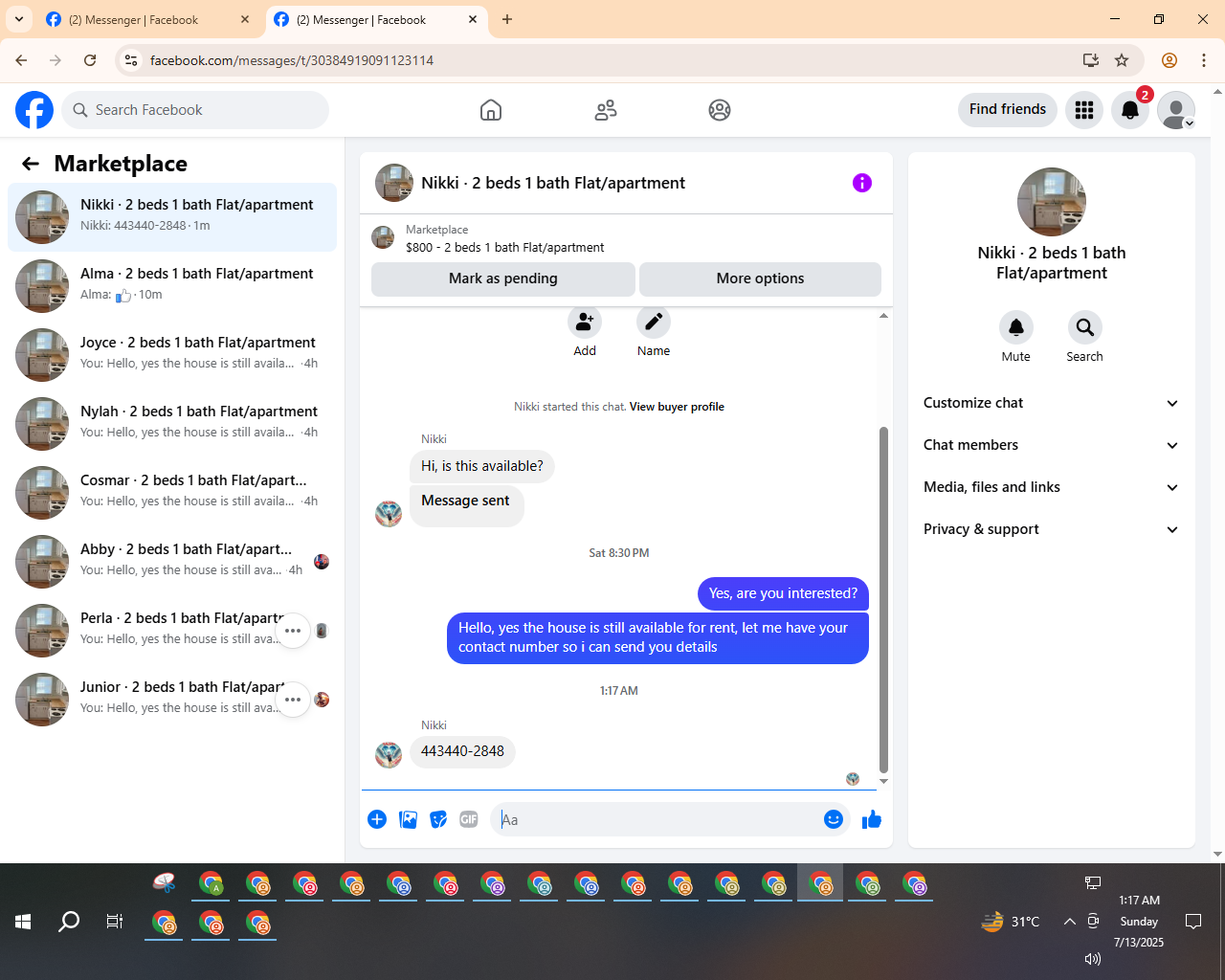Click the message 443440-2848
The height and width of the screenshot is (980, 1225).
pos(462,751)
